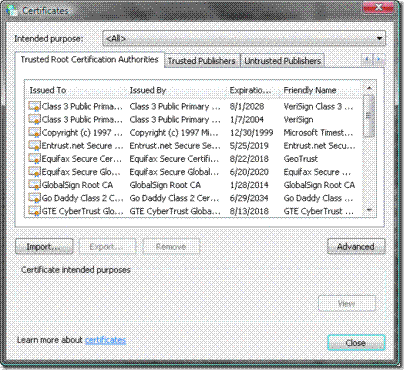Close the Certificates dialog with Close button
This screenshot has height=370, width=404.
(356, 343)
